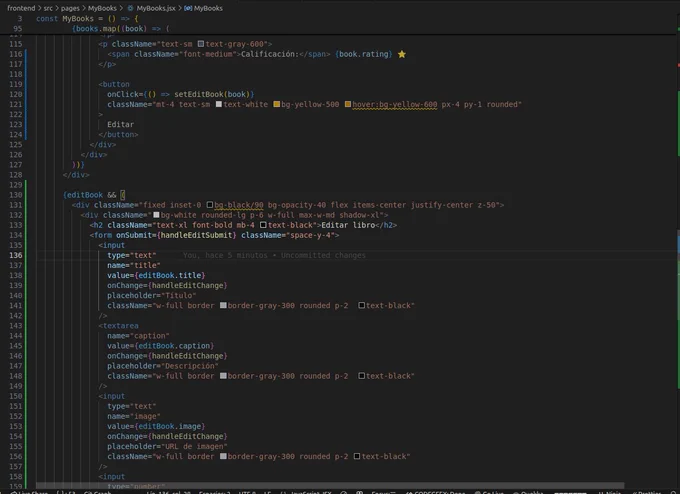
Task: Click 'Calificación:' text on line 116
Action: (270, 54)
